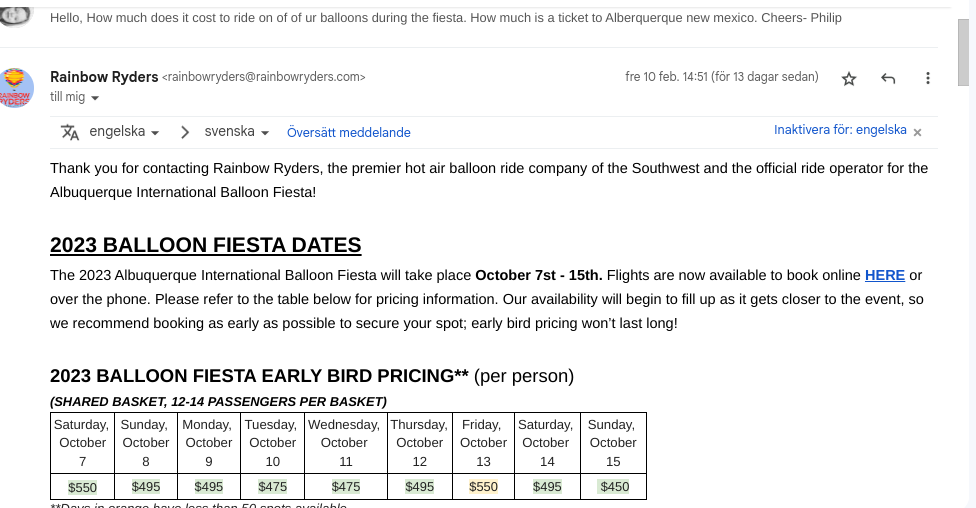Screen dimensions: 976x508
Task: Click the email date 'fre 10 feb. 14:51'
Action: pyautogui.click(x=666, y=77)
